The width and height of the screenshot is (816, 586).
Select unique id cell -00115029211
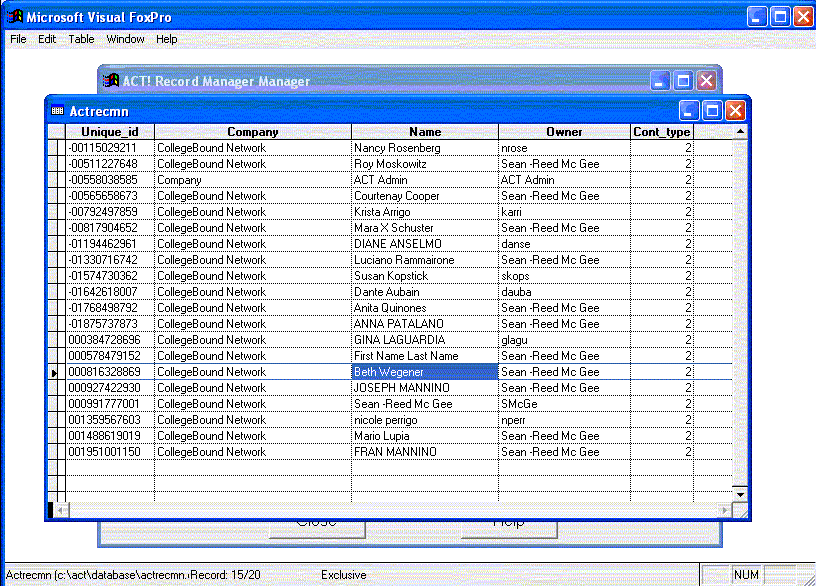(110, 148)
